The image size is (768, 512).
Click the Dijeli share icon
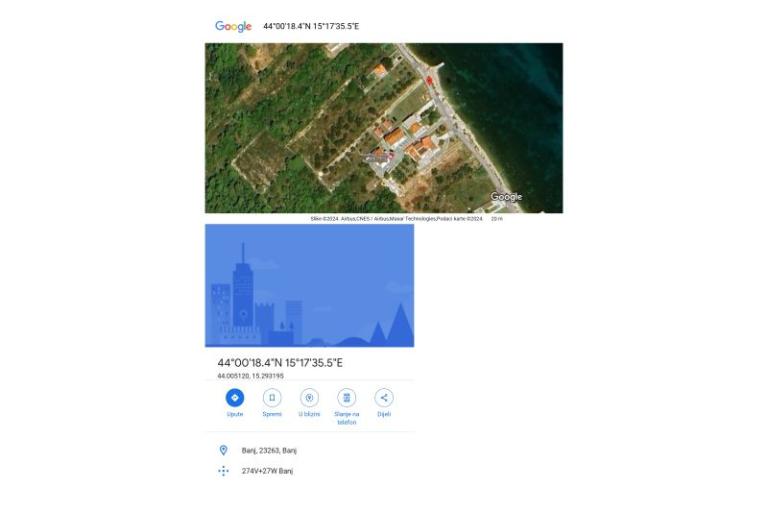[384, 397]
